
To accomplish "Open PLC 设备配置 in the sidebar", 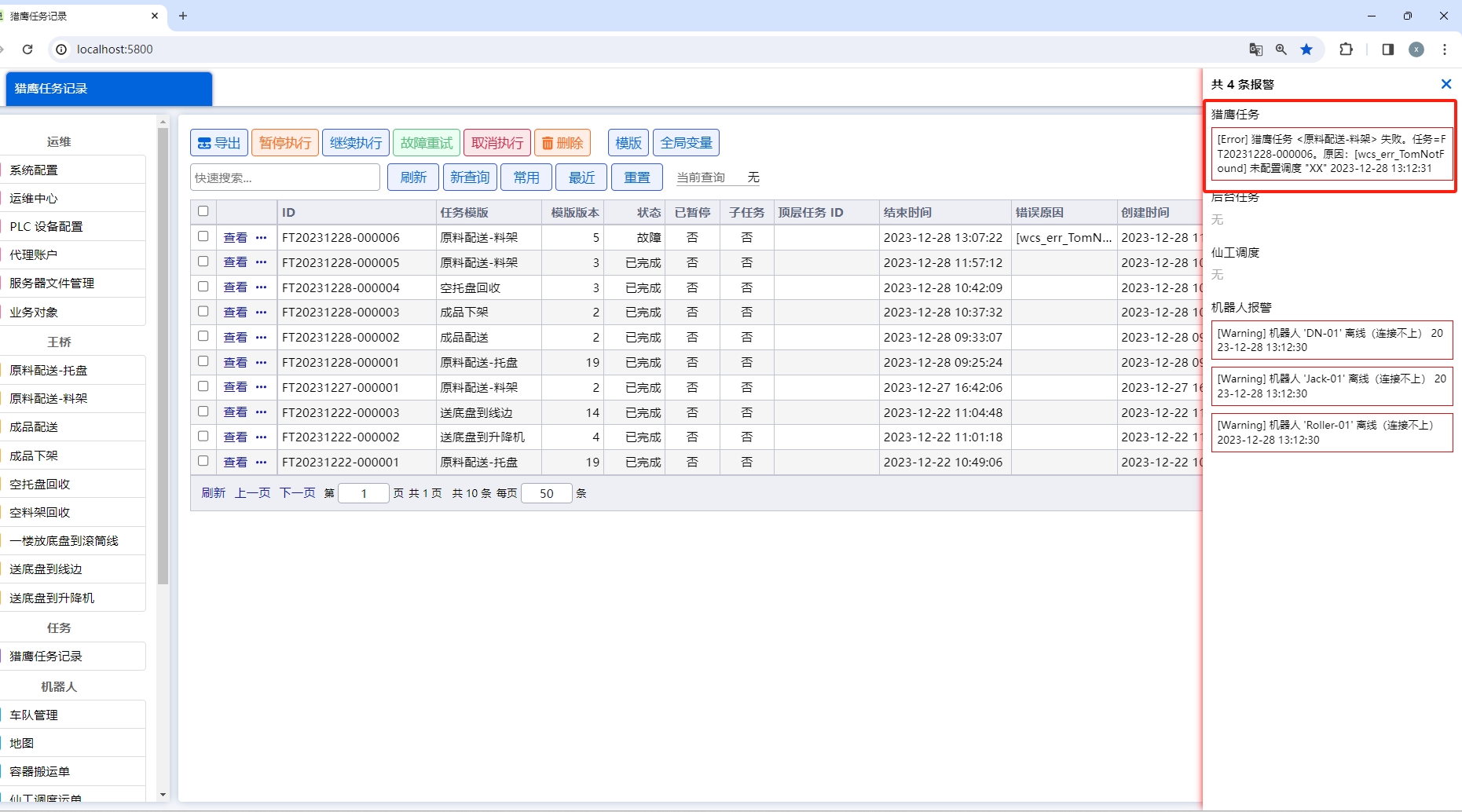I will (x=73, y=226).
